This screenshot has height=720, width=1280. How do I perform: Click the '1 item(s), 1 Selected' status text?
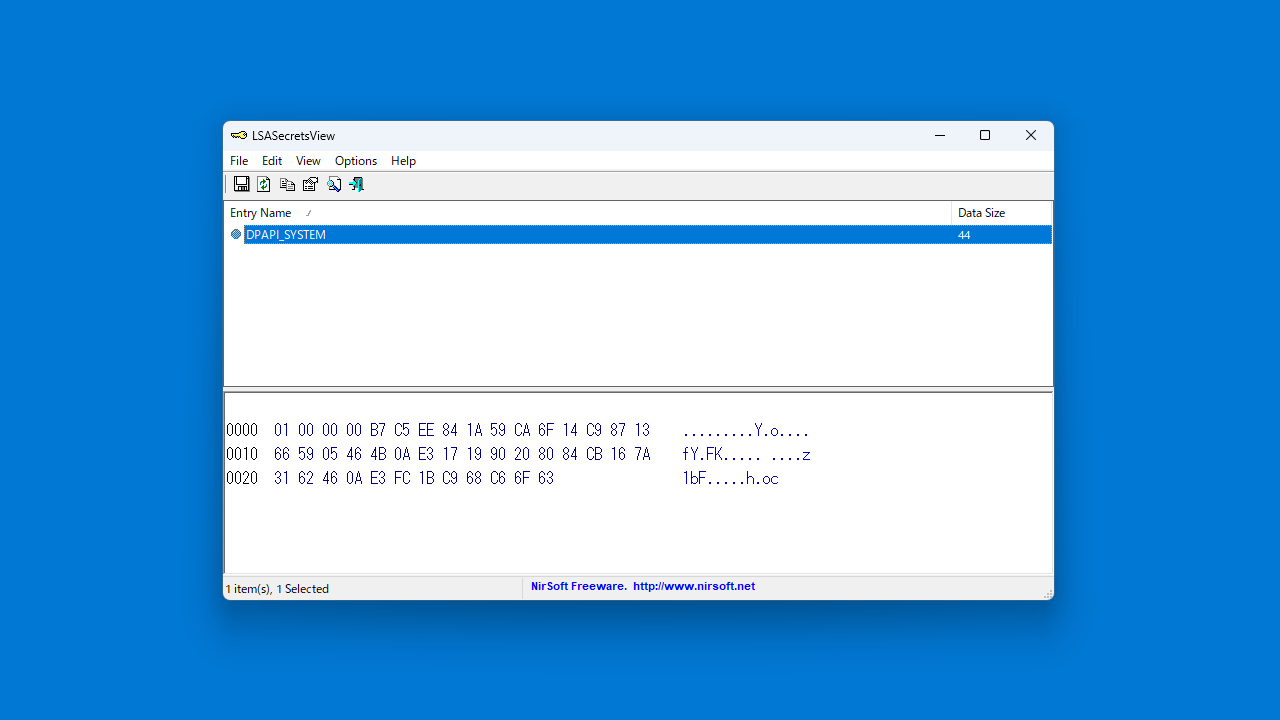click(x=277, y=589)
